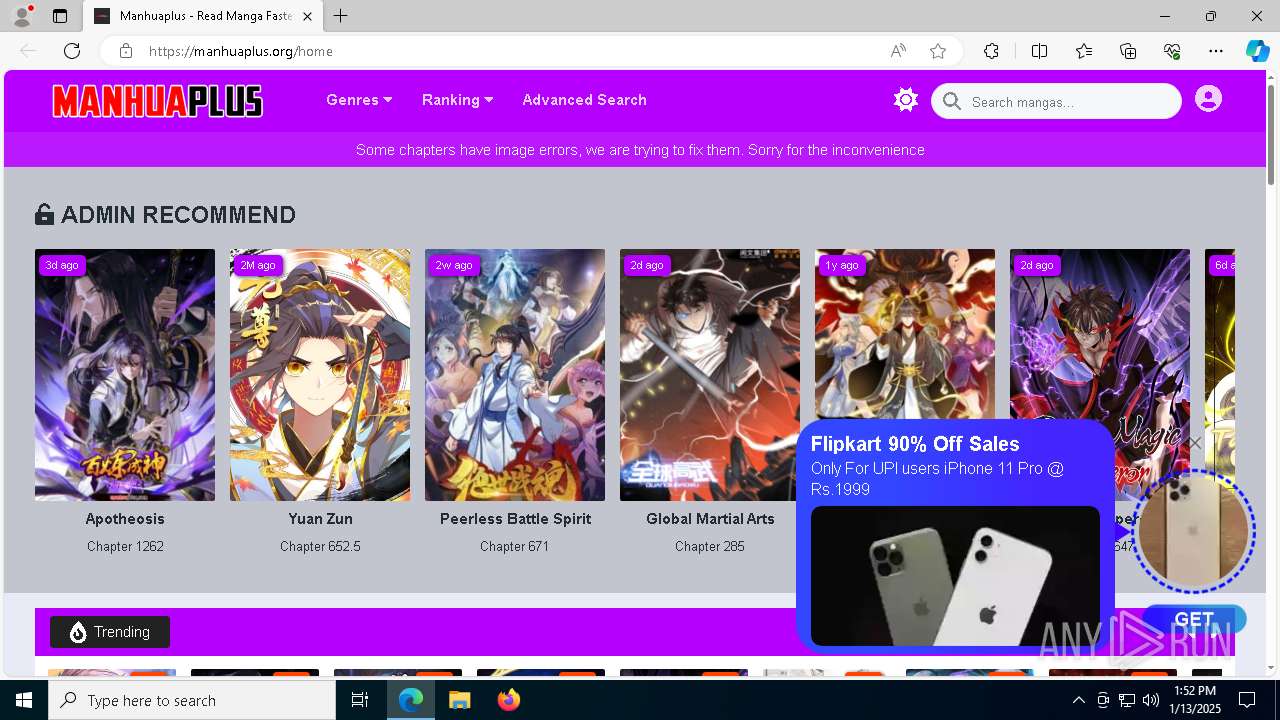
Task: Click the ManhuaPlus logo
Action: click(x=157, y=101)
